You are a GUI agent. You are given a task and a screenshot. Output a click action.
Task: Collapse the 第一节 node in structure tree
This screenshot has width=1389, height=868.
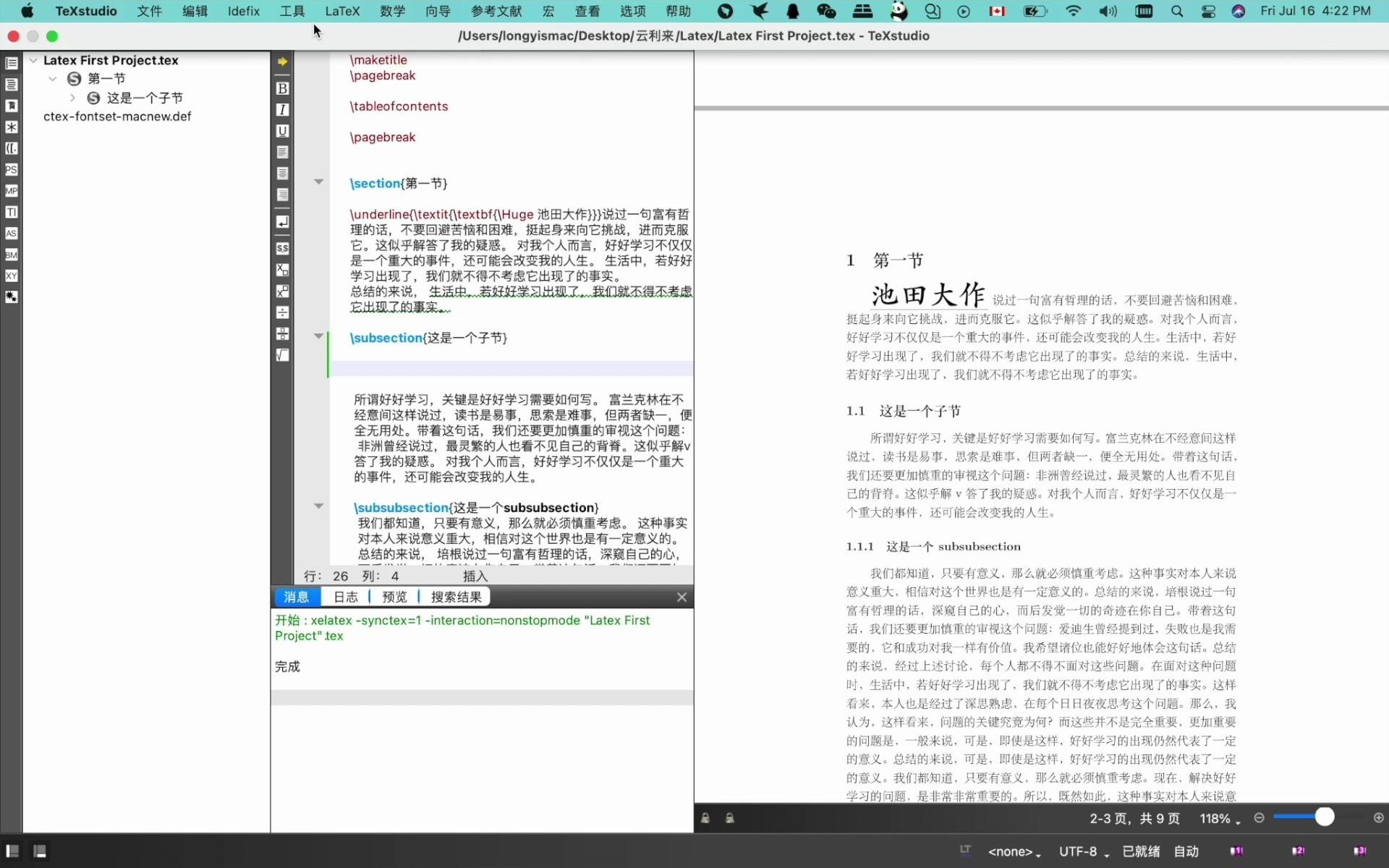[53, 78]
